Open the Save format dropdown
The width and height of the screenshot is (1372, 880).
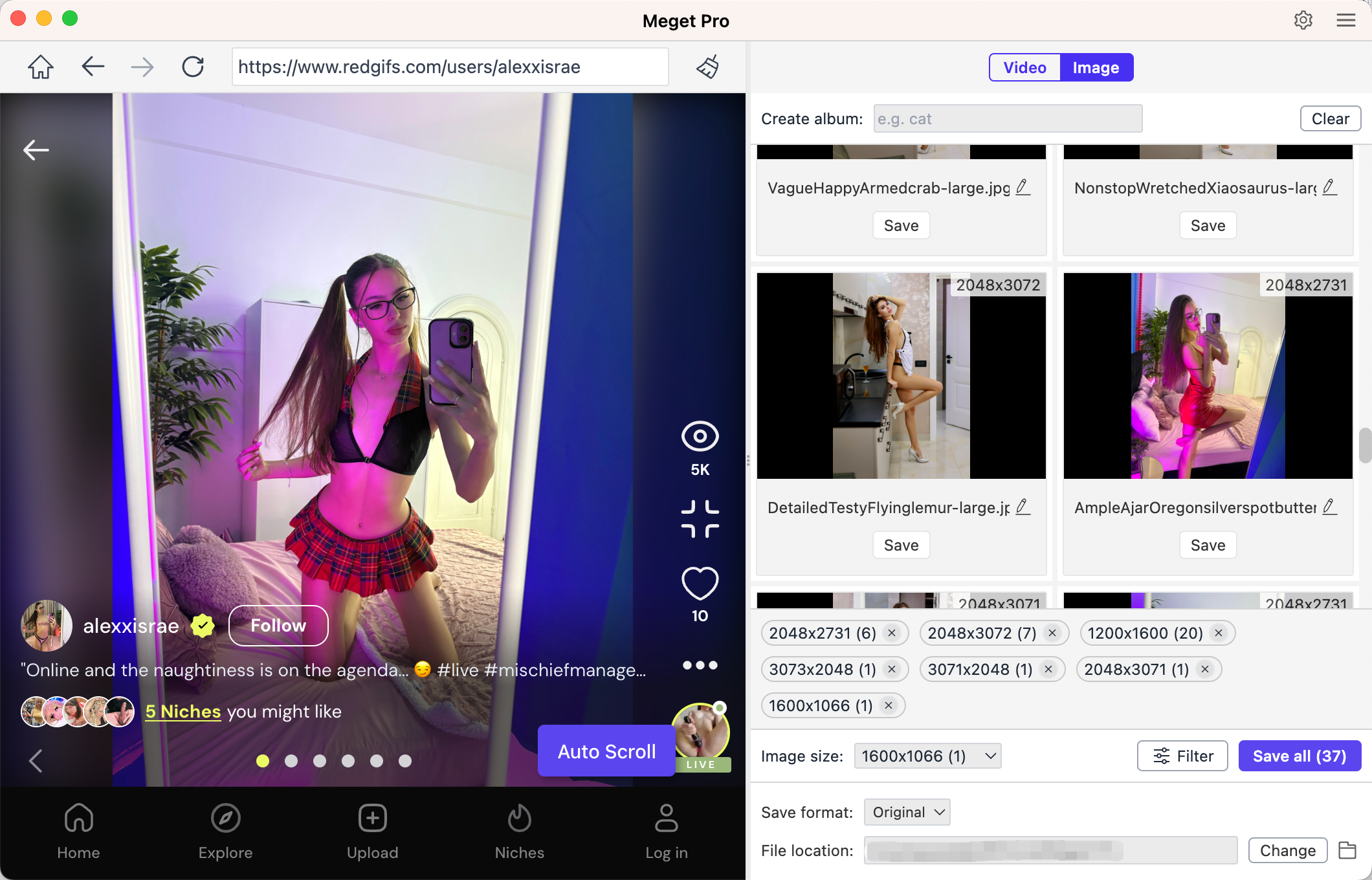[906, 812]
